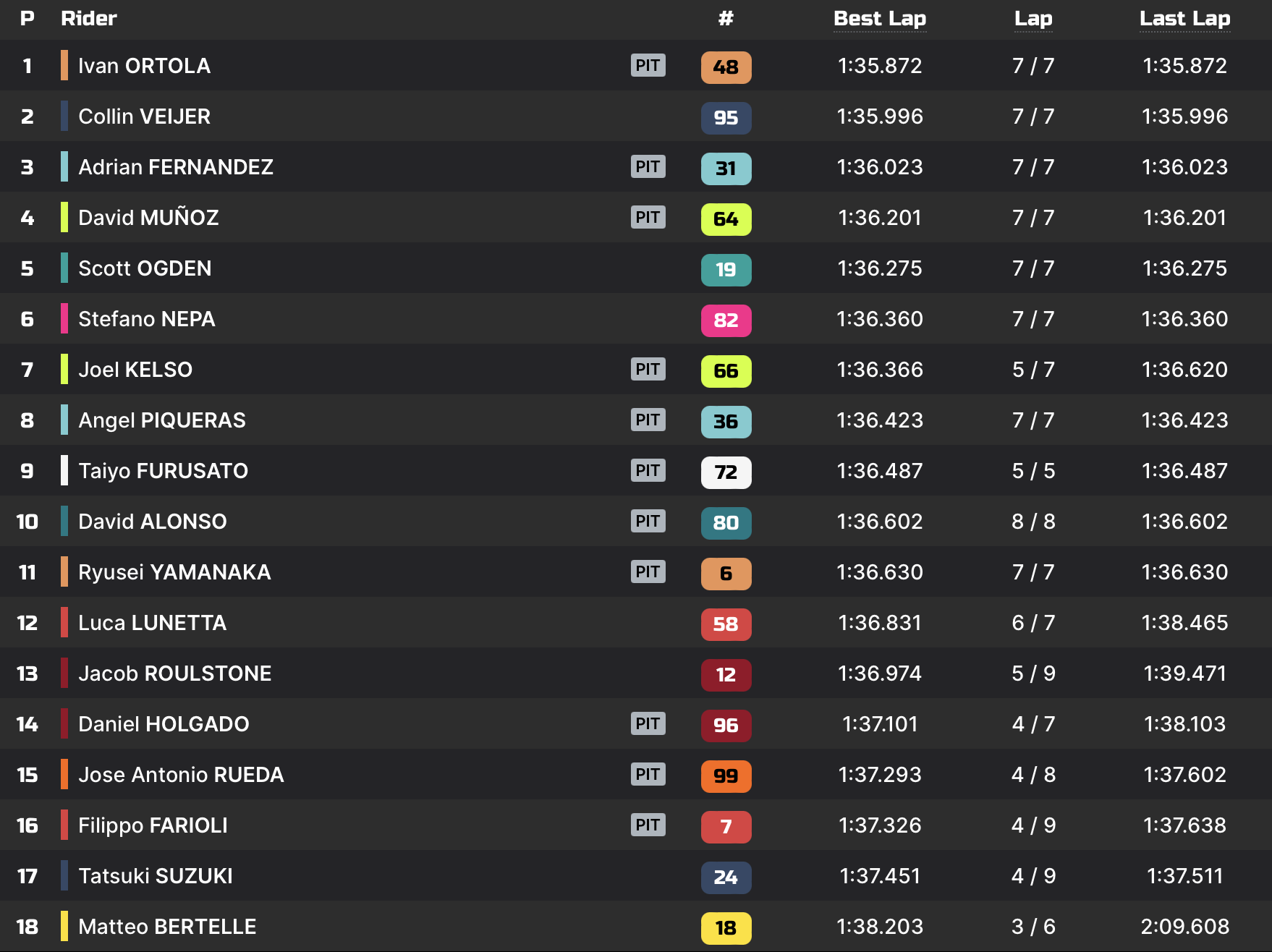Viewport: 1272px width, 952px height.
Task: Click the pink 82 number badge
Action: (726, 320)
